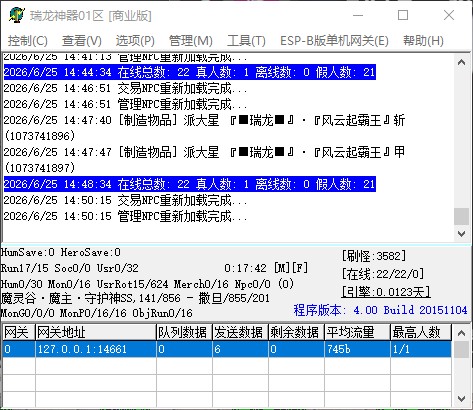Viewport: 473px width, 410px height.
Task: Minimize the 瑞龙神器01区 window
Action: pyautogui.click(x=358, y=15)
